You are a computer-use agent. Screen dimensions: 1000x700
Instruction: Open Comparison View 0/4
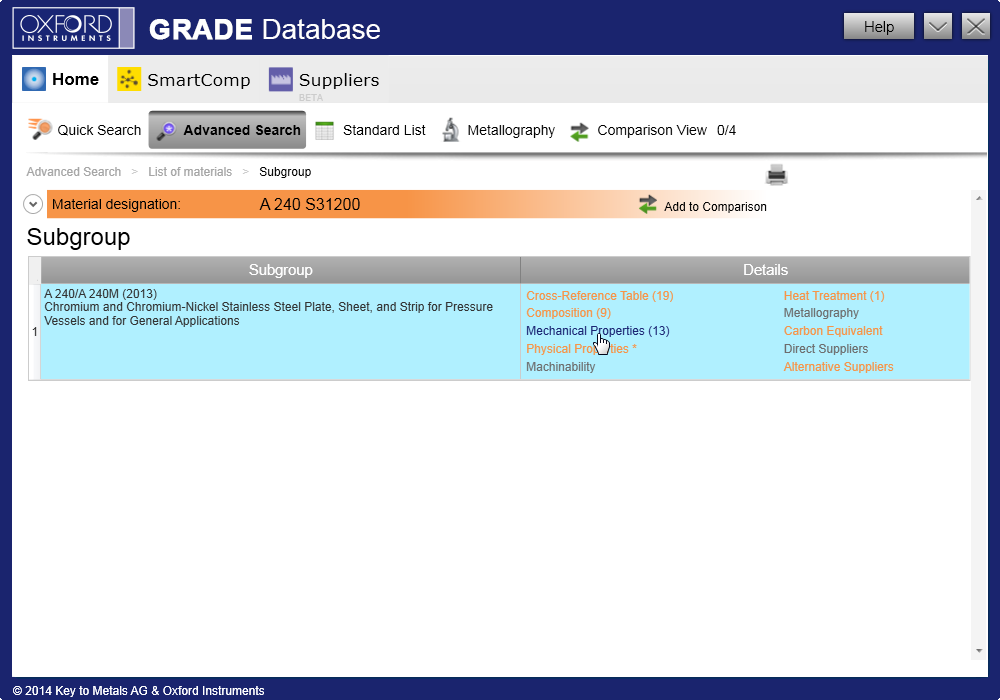pyautogui.click(x=652, y=130)
